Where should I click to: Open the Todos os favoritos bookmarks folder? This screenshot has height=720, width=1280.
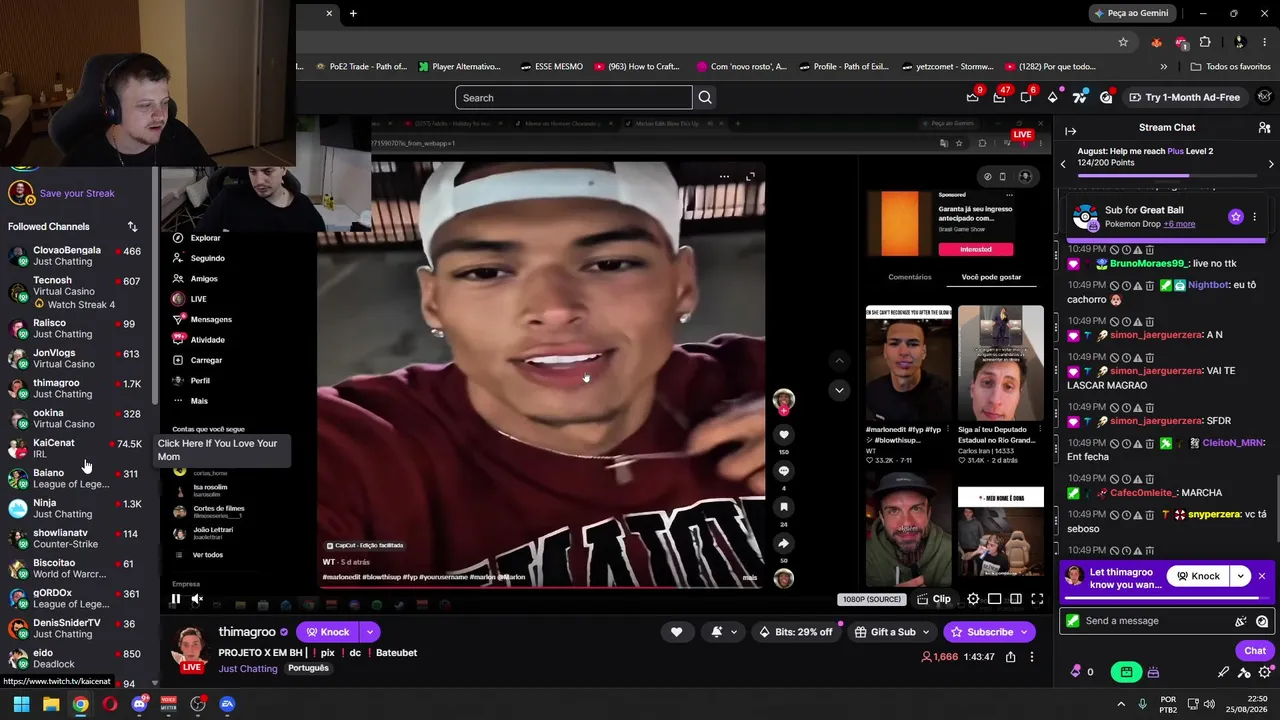[1230, 67]
